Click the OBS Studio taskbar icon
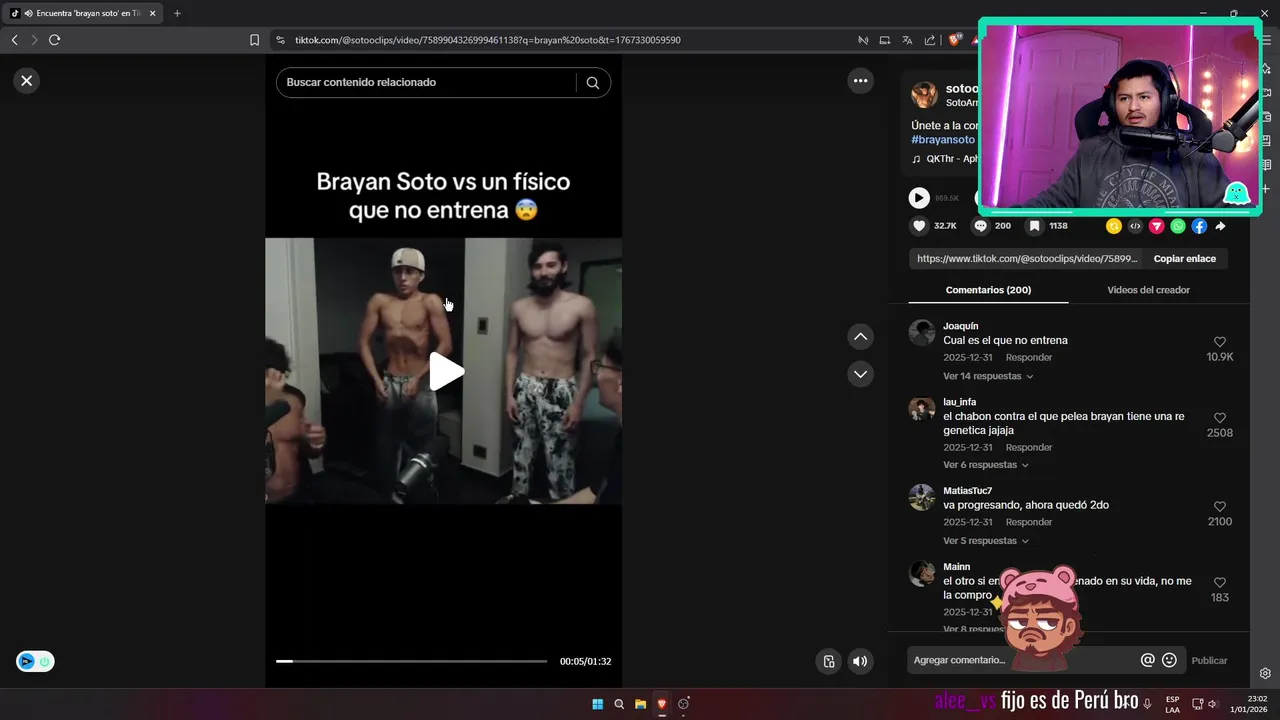The width and height of the screenshot is (1280, 720). tap(684, 704)
